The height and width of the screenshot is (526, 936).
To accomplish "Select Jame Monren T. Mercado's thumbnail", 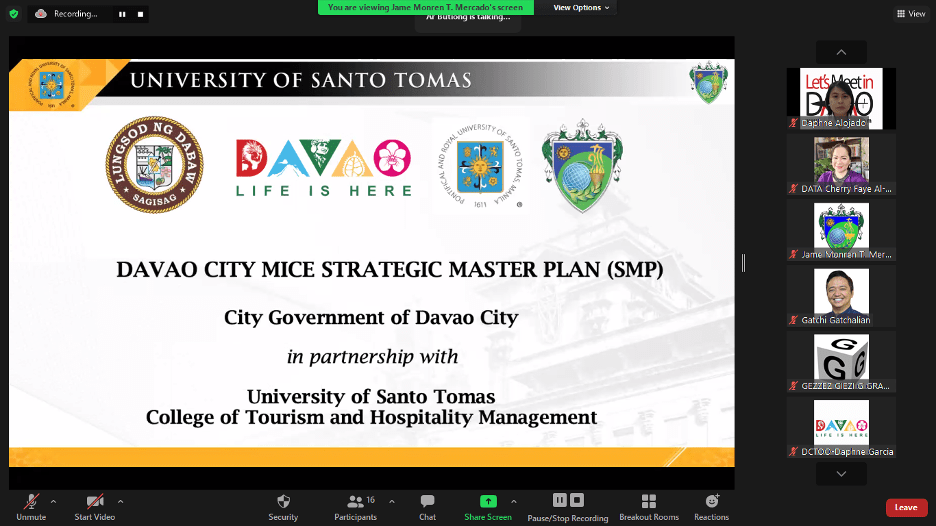I will (x=841, y=230).
